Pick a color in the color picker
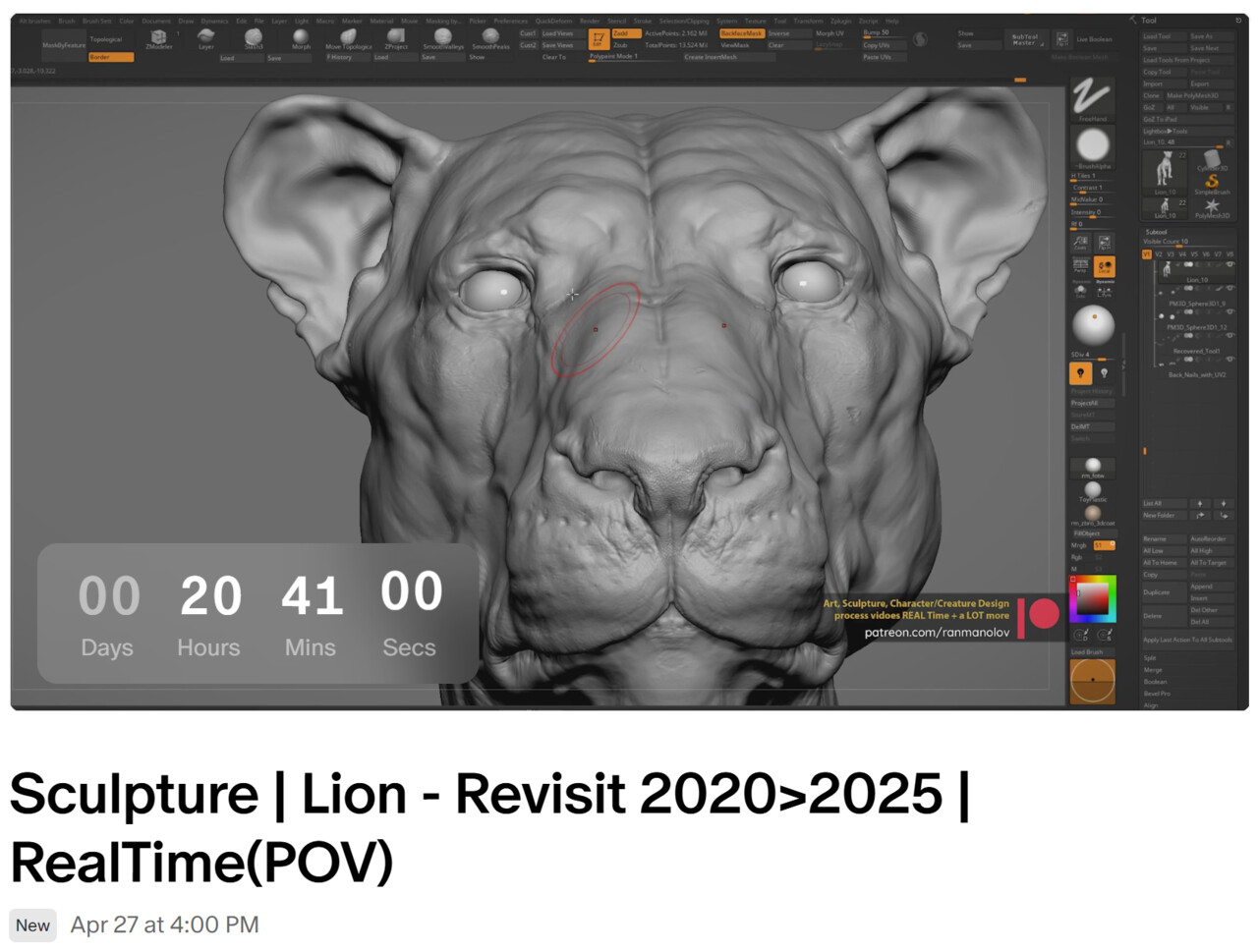The image size is (1258, 952). [1093, 598]
